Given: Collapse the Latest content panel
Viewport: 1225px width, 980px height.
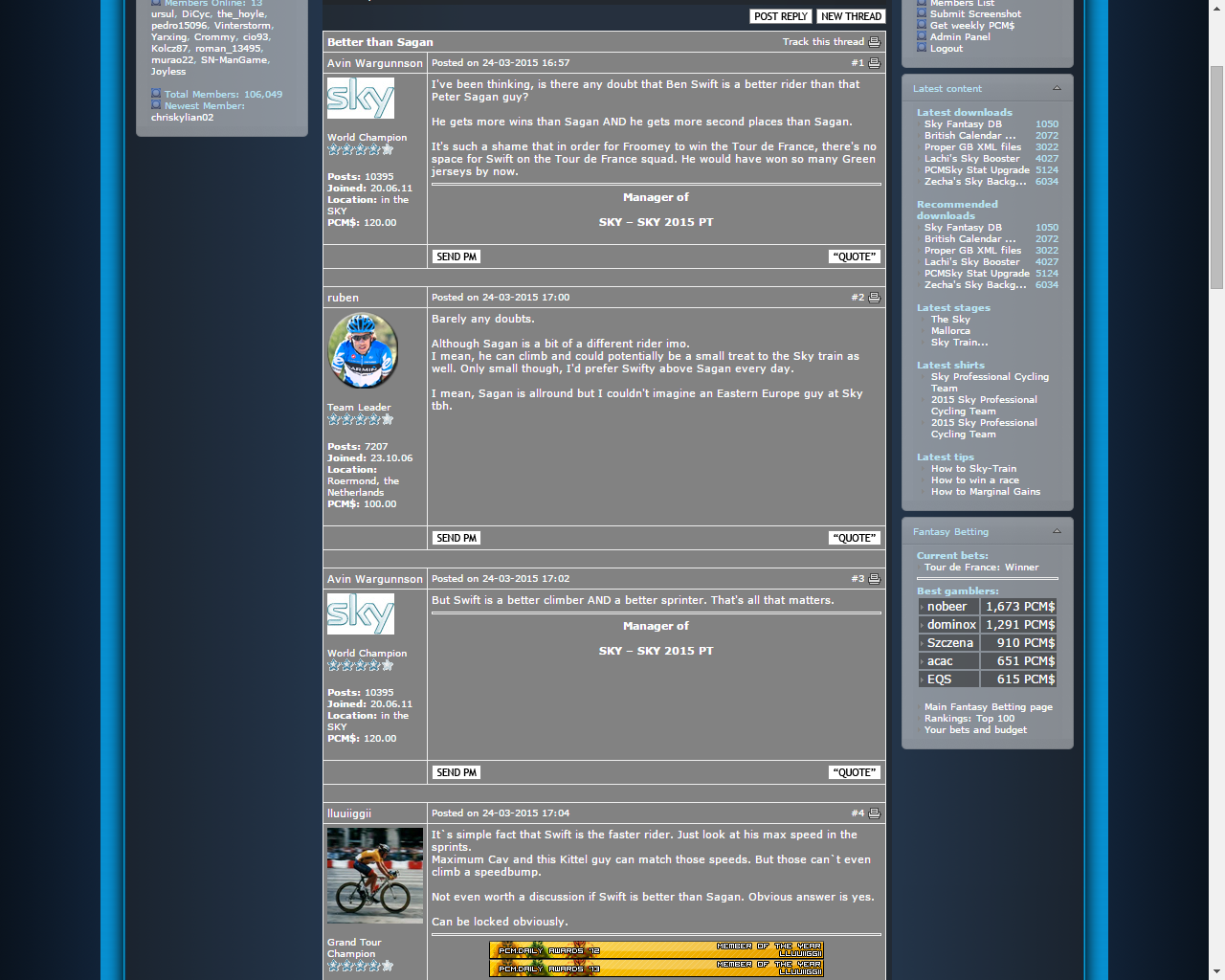Looking at the screenshot, I should tap(1057, 88).
